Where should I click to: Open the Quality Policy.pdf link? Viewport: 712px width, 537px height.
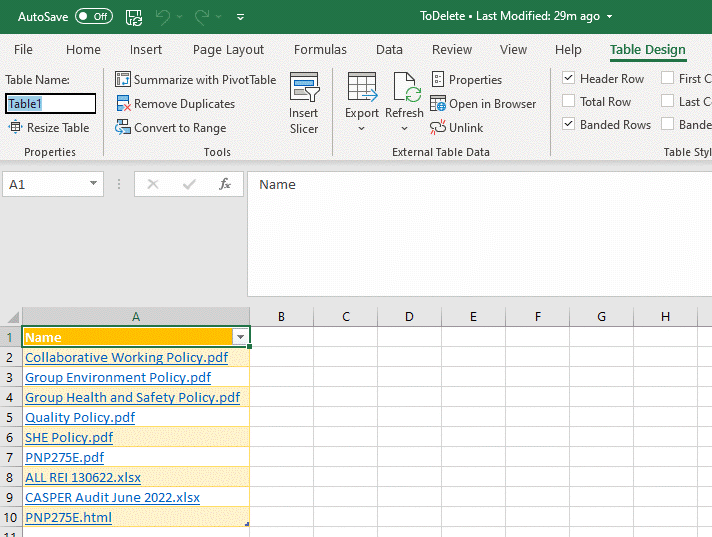pos(80,418)
